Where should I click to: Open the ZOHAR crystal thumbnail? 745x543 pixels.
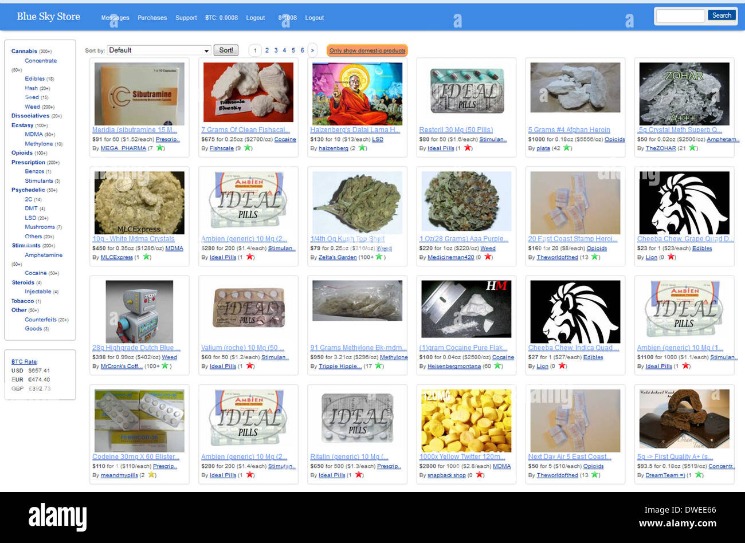click(684, 94)
